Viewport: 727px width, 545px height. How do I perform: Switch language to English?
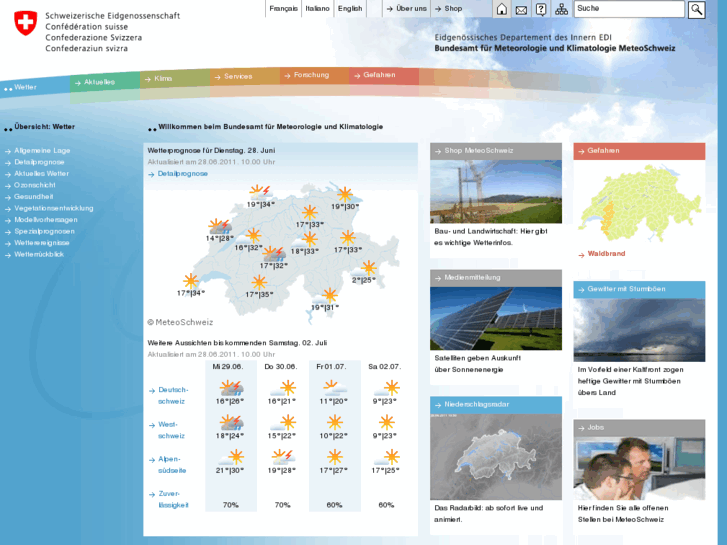350,8
